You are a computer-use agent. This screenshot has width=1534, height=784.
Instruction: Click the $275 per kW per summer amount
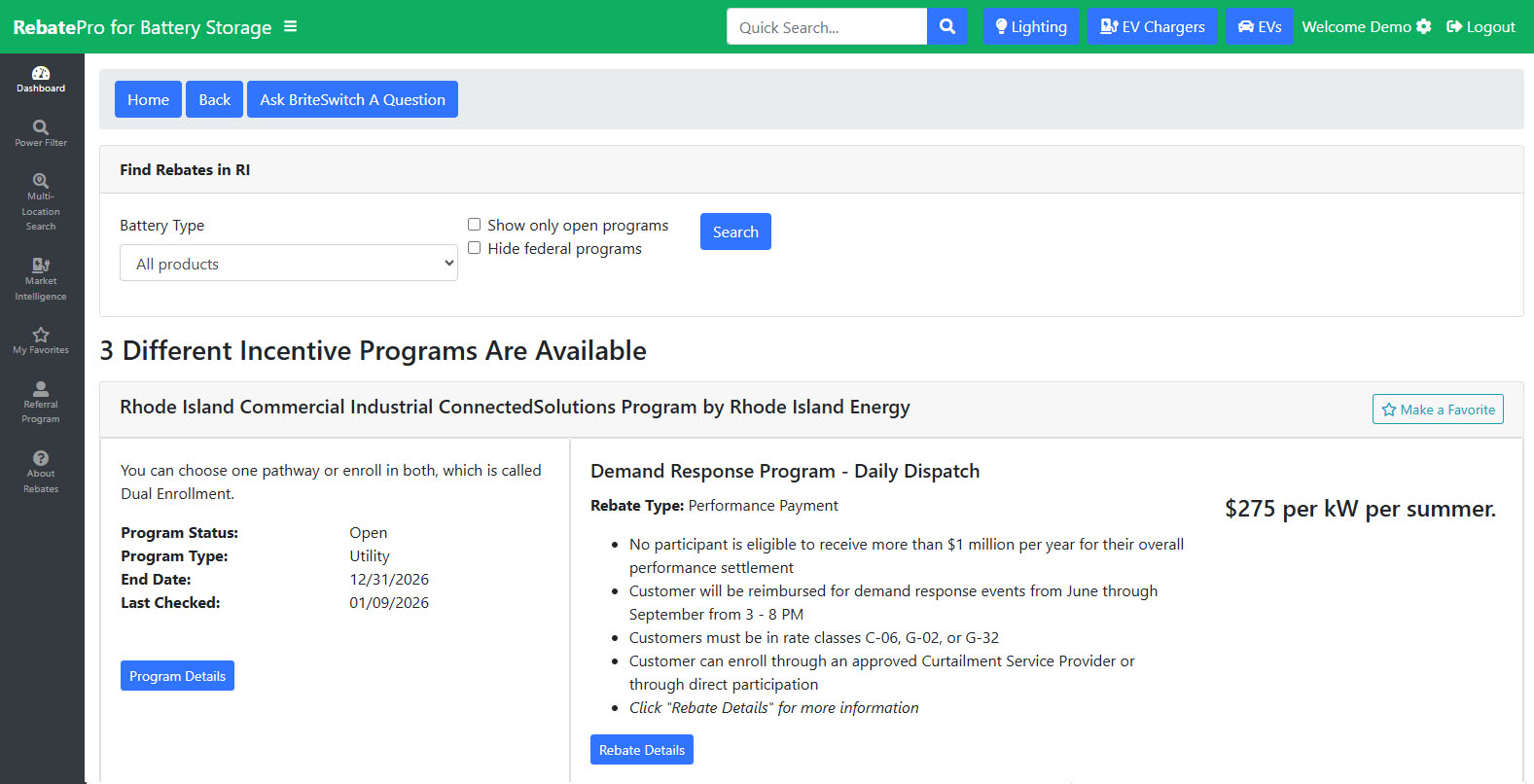pos(1360,509)
